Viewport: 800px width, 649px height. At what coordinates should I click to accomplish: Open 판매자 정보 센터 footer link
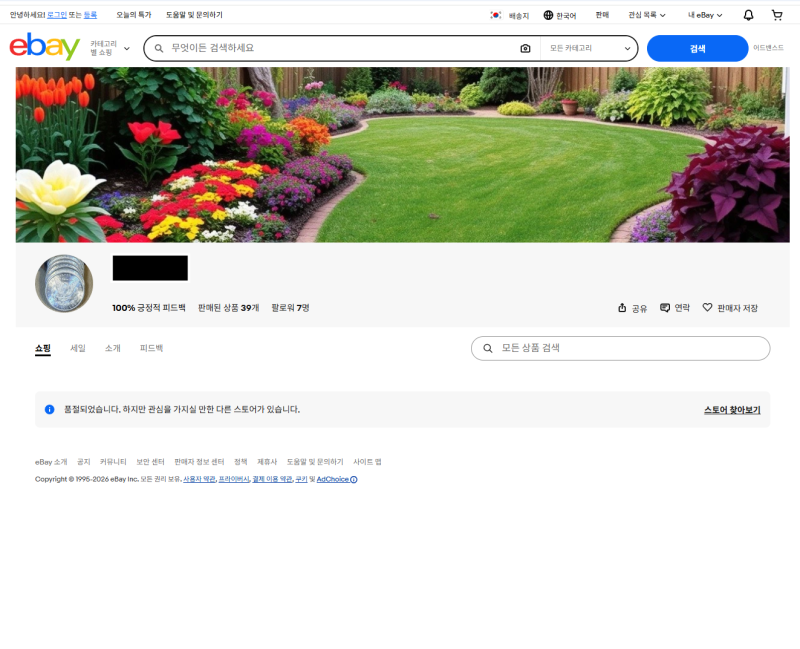pyautogui.click(x=199, y=462)
